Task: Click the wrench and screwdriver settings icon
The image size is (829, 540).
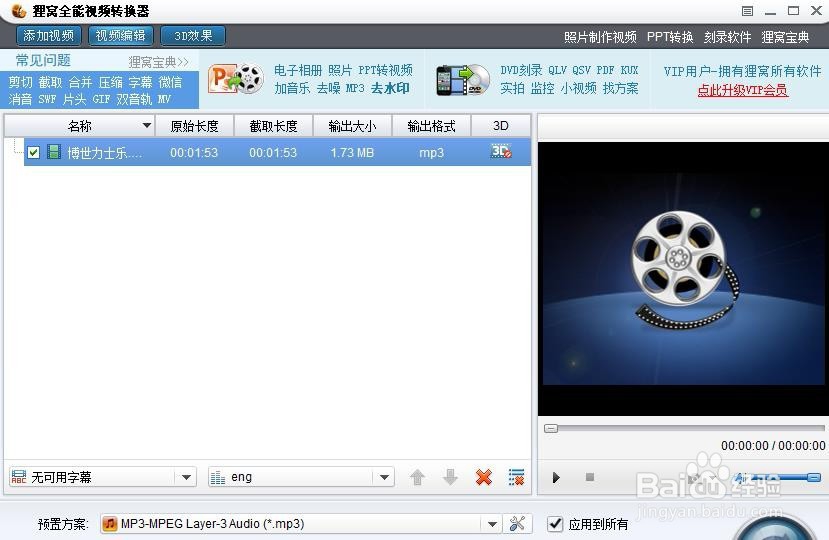Action: pos(517,524)
